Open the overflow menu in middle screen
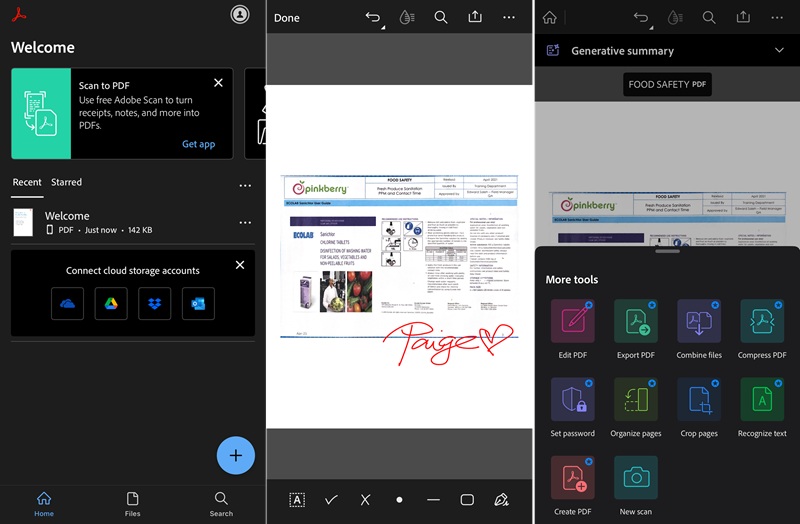 click(509, 17)
